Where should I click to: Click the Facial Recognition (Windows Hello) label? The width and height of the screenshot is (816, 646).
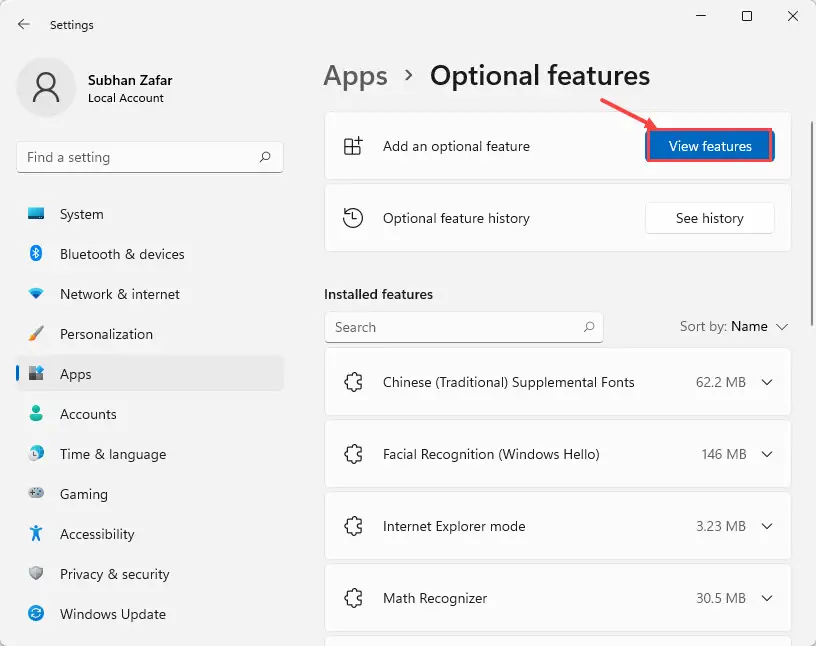tap(491, 454)
